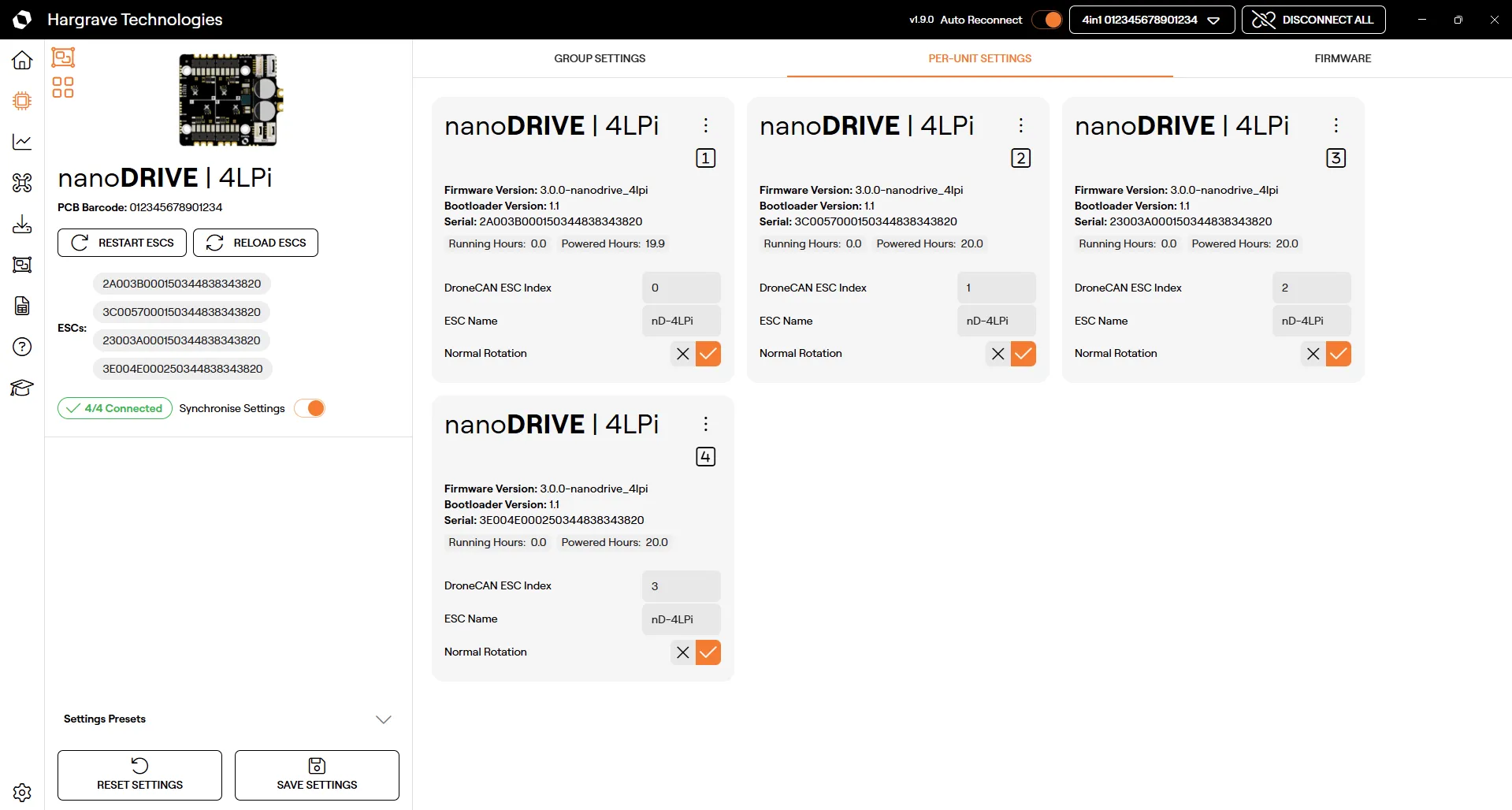Open options menu for unit 4 card
Screen dimensions: 1512x810
706,424
